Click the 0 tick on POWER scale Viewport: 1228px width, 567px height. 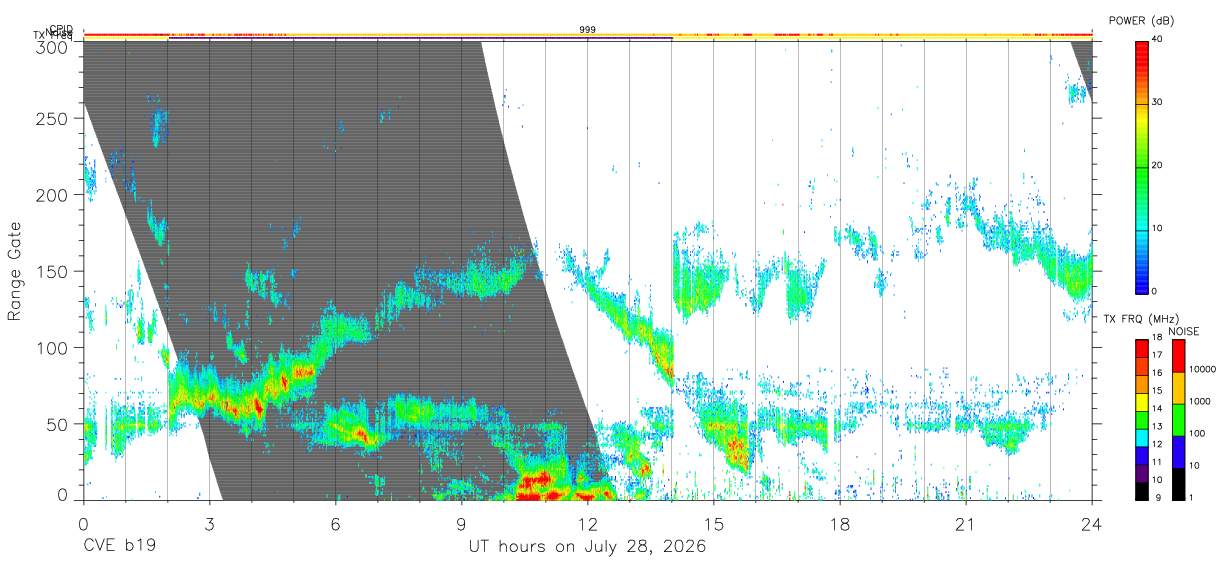tap(1155, 292)
